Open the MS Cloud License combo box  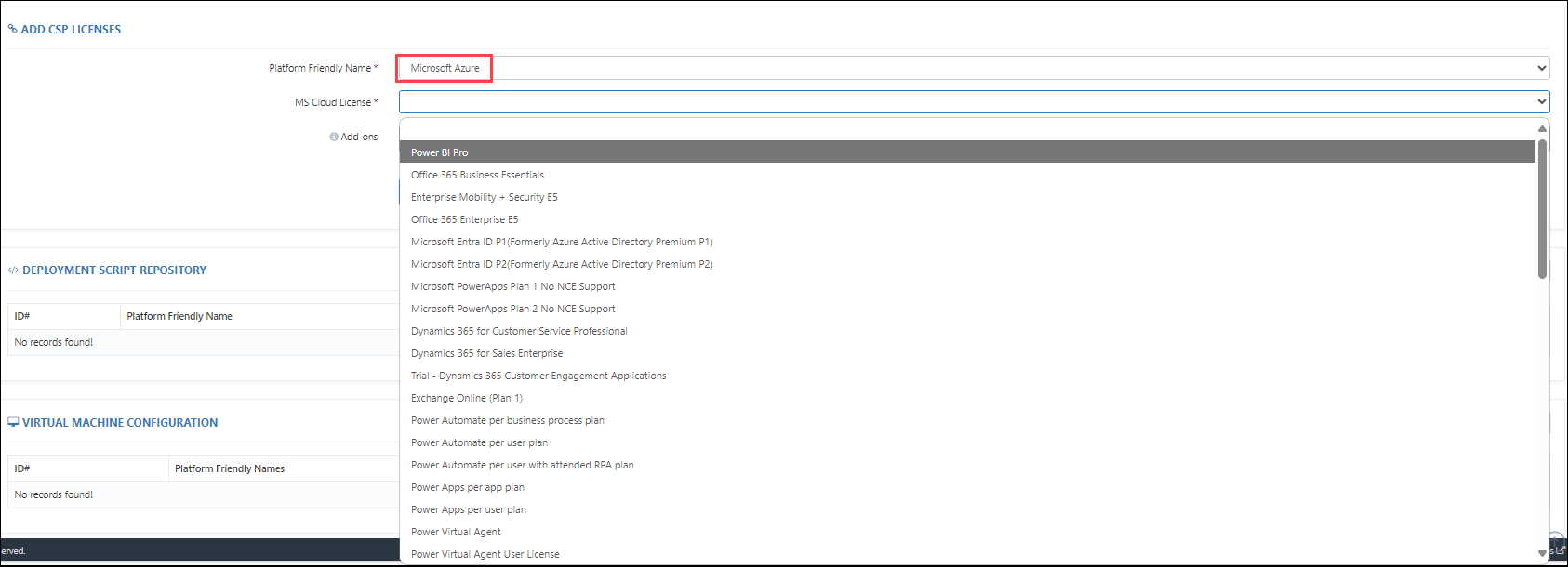coord(974,102)
